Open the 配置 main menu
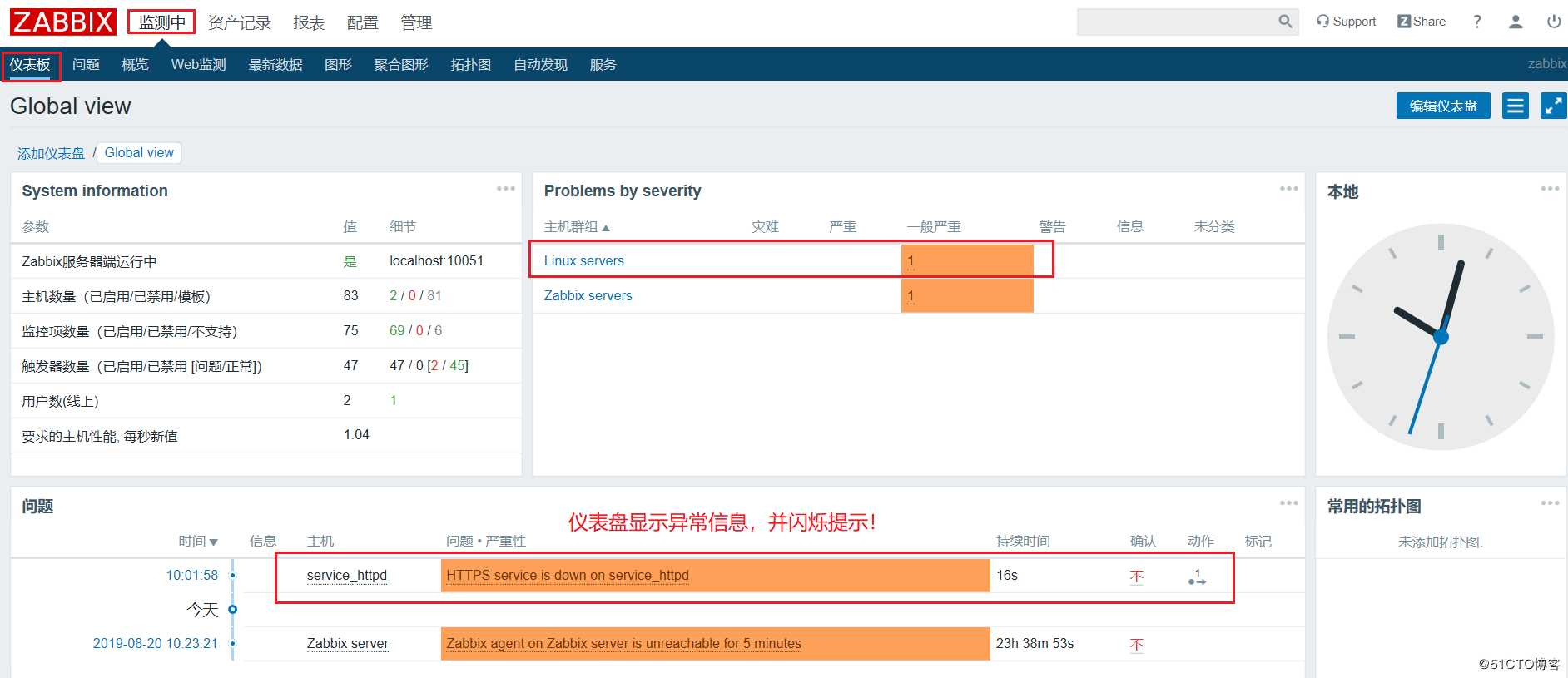This screenshot has width=1568, height=678. [362, 22]
